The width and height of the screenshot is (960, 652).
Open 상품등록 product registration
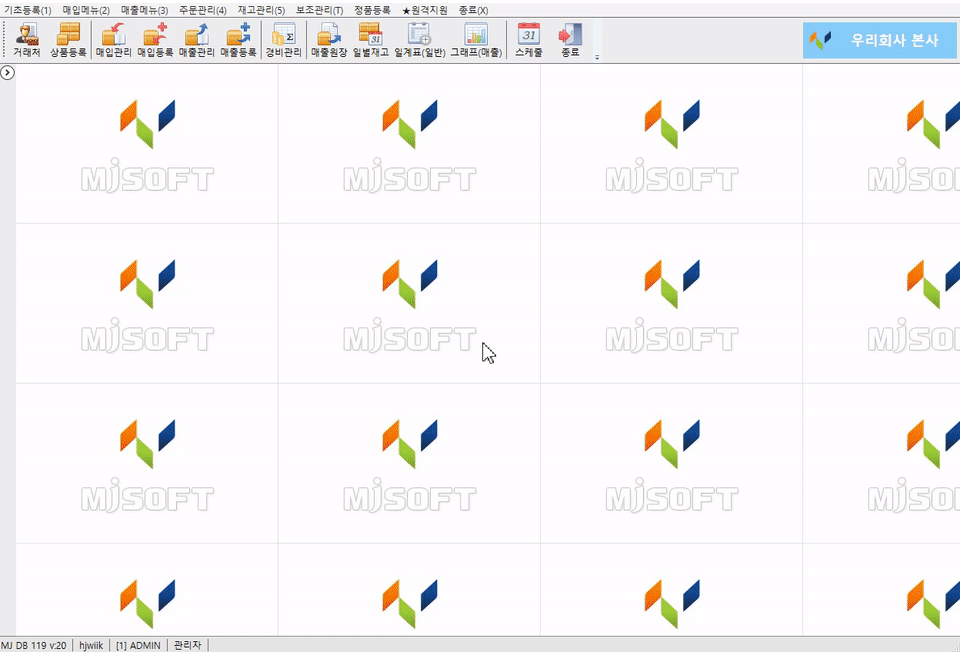(68, 40)
